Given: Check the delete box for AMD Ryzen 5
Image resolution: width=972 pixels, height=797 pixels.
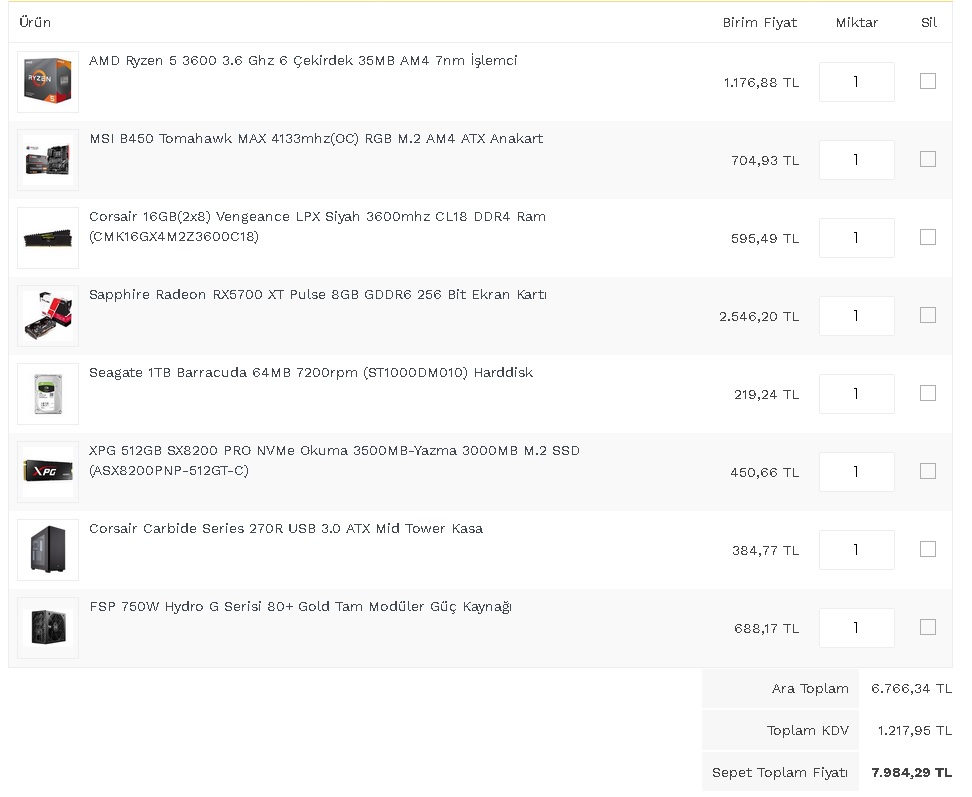Looking at the screenshot, I should pos(928,81).
